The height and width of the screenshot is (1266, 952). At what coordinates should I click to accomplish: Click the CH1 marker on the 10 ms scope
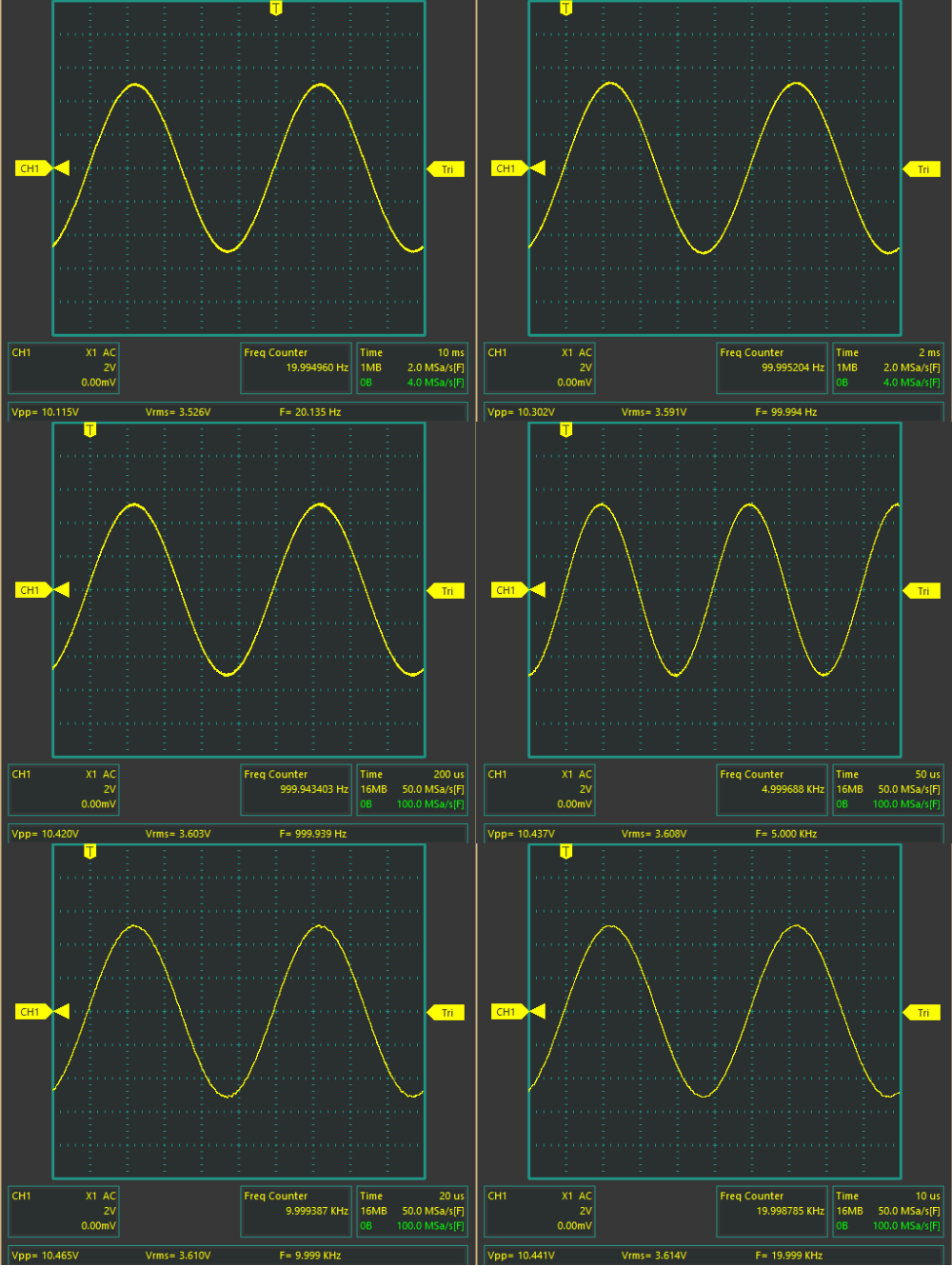pyautogui.click(x=31, y=168)
